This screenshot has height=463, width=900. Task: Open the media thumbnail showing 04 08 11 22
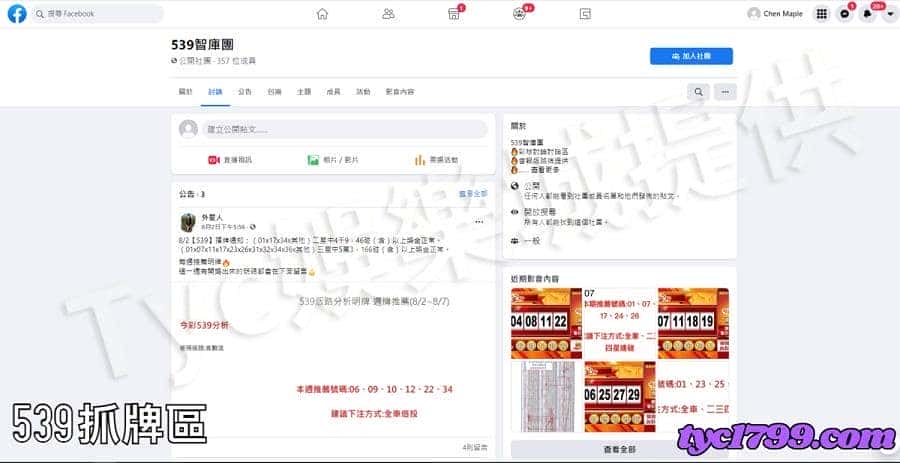[x=546, y=323]
